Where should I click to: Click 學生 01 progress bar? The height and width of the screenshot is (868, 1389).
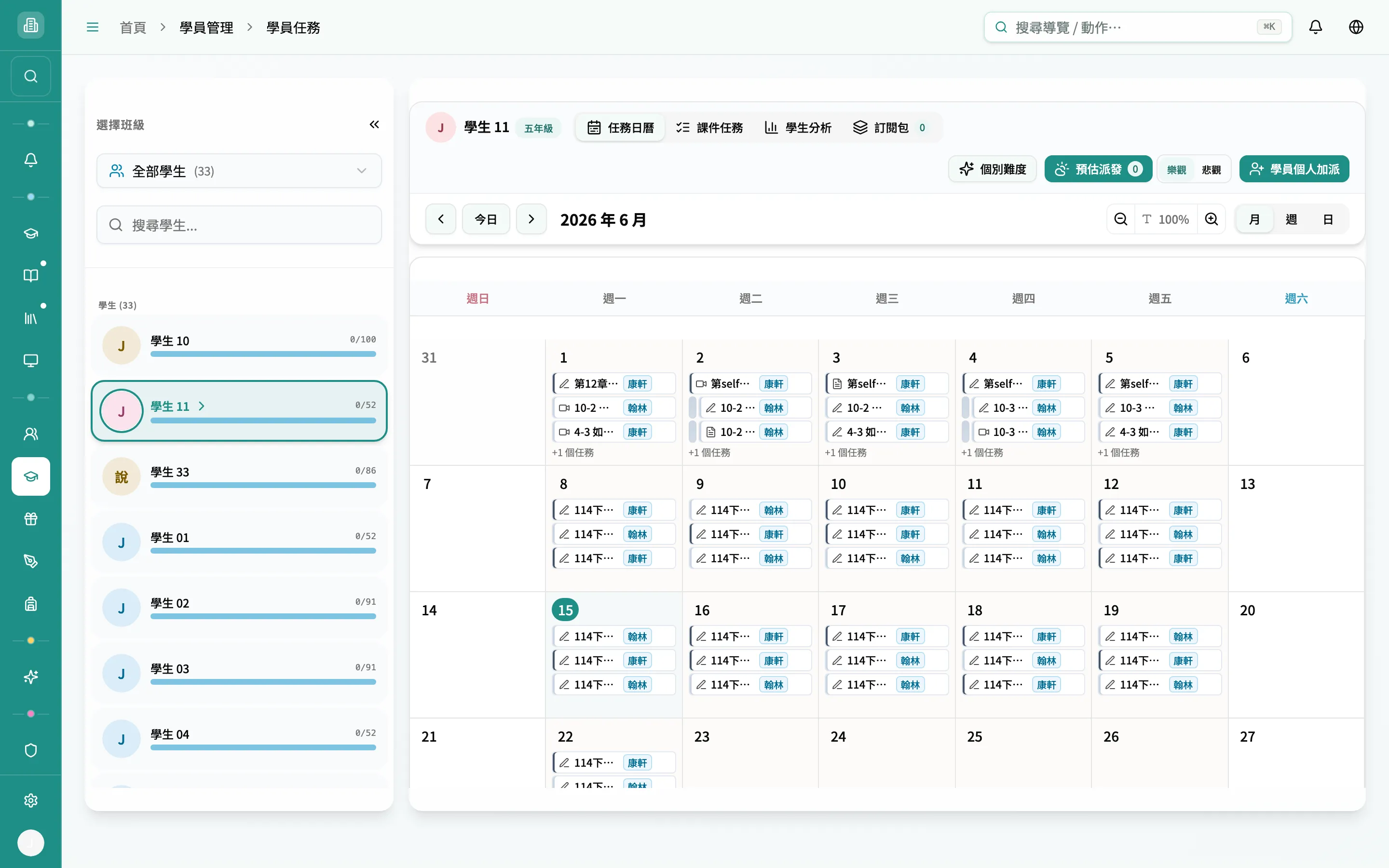[x=263, y=551]
